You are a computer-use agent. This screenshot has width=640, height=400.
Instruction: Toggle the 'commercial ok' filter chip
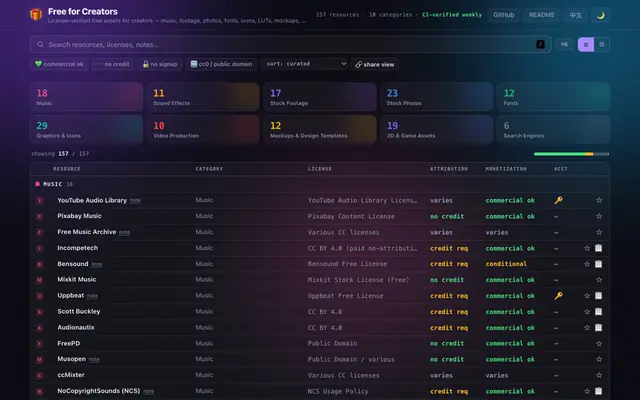(x=59, y=64)
